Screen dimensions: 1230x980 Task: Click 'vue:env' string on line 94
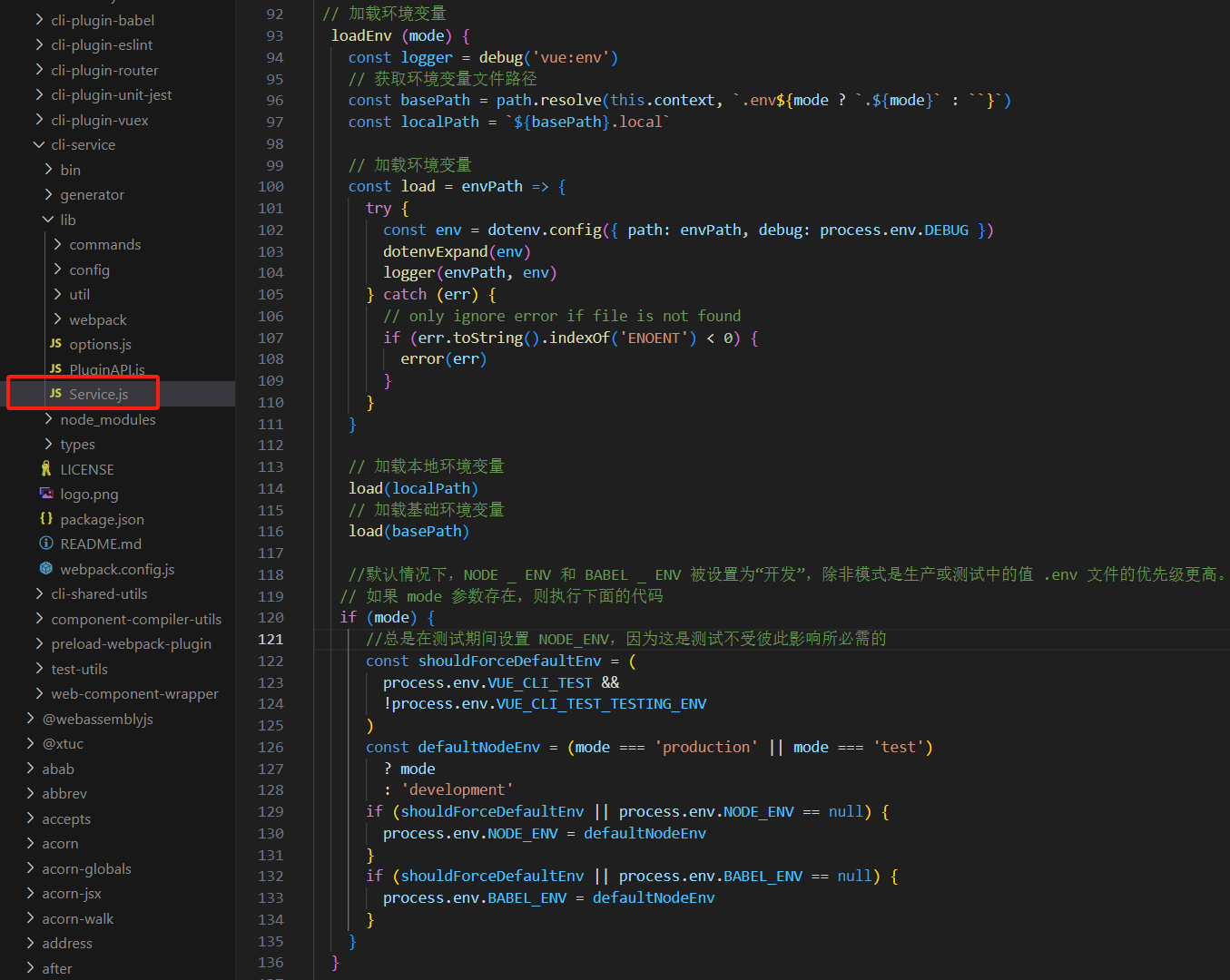pos(571,57)
